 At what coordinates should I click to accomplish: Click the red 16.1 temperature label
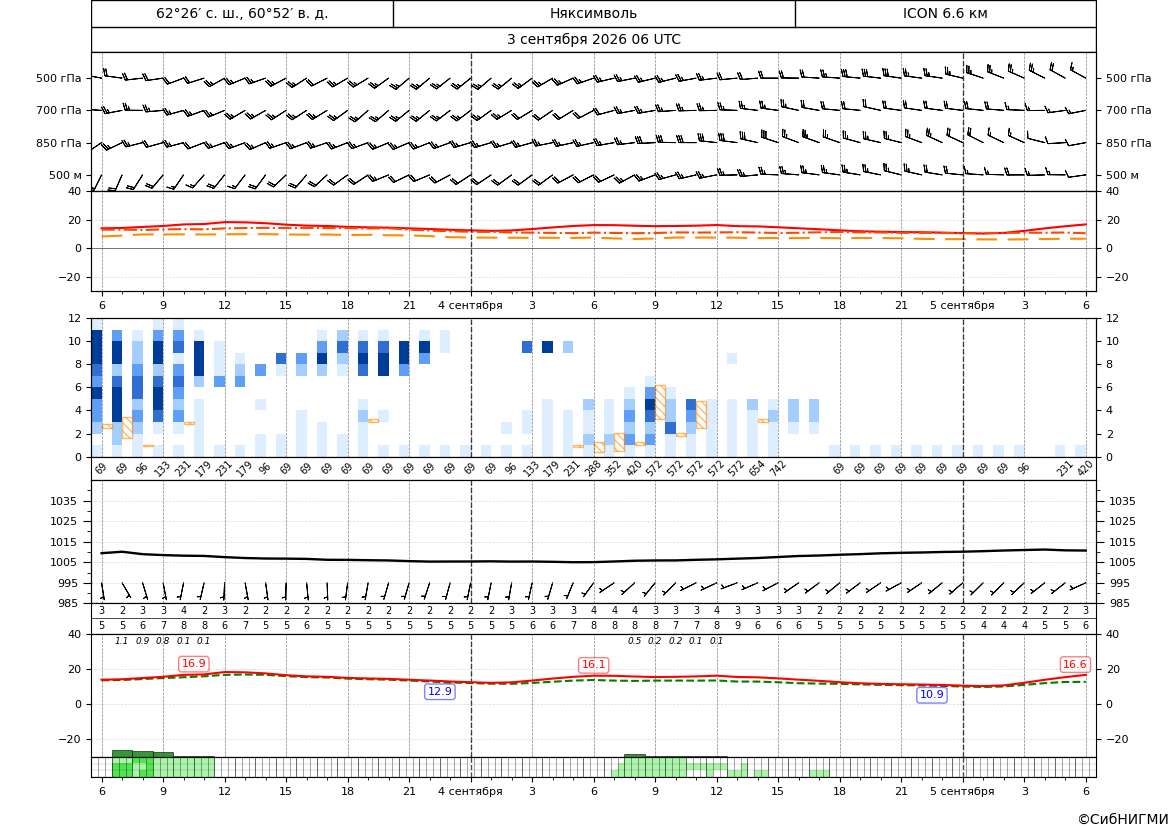coord(593,664)
